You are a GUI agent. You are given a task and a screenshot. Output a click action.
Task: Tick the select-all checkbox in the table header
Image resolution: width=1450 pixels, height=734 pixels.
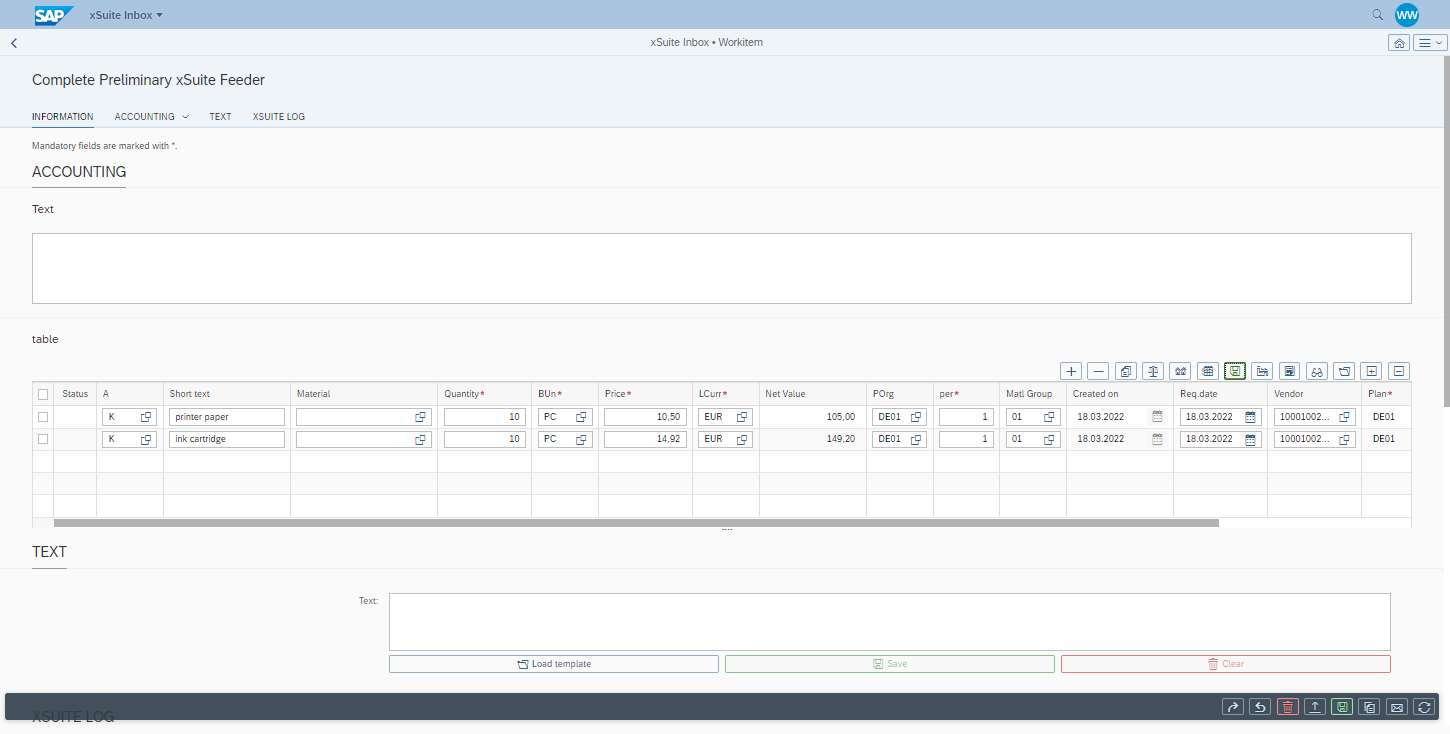coord(42,394)
